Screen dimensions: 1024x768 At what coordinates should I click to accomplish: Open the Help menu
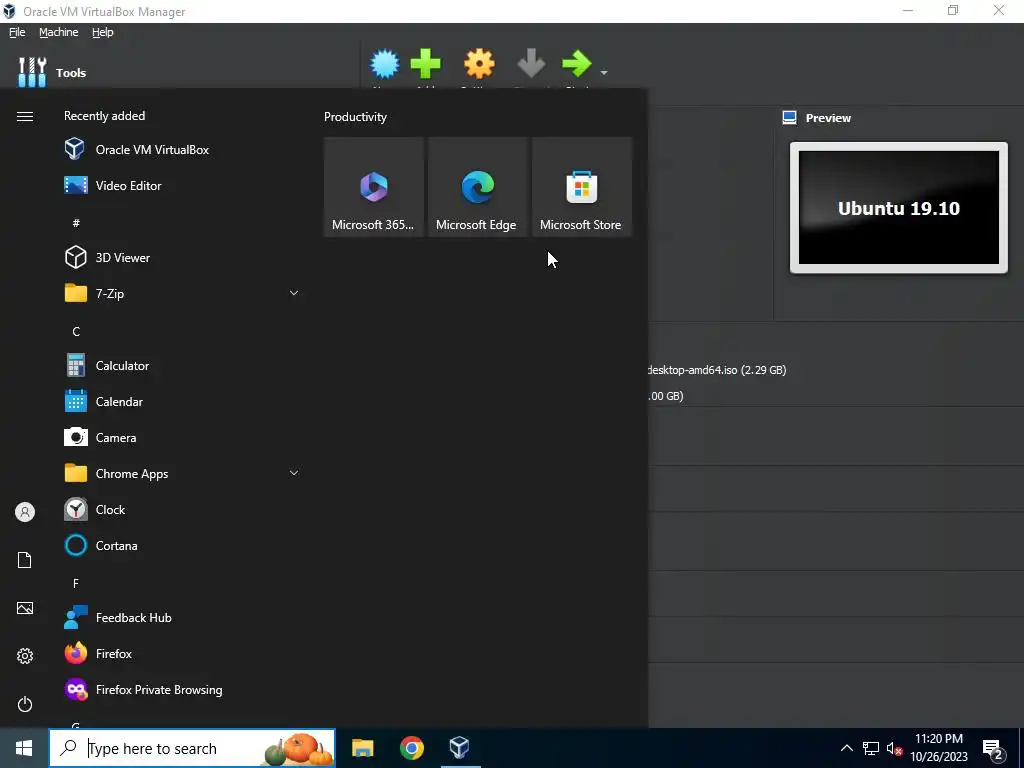103,32
